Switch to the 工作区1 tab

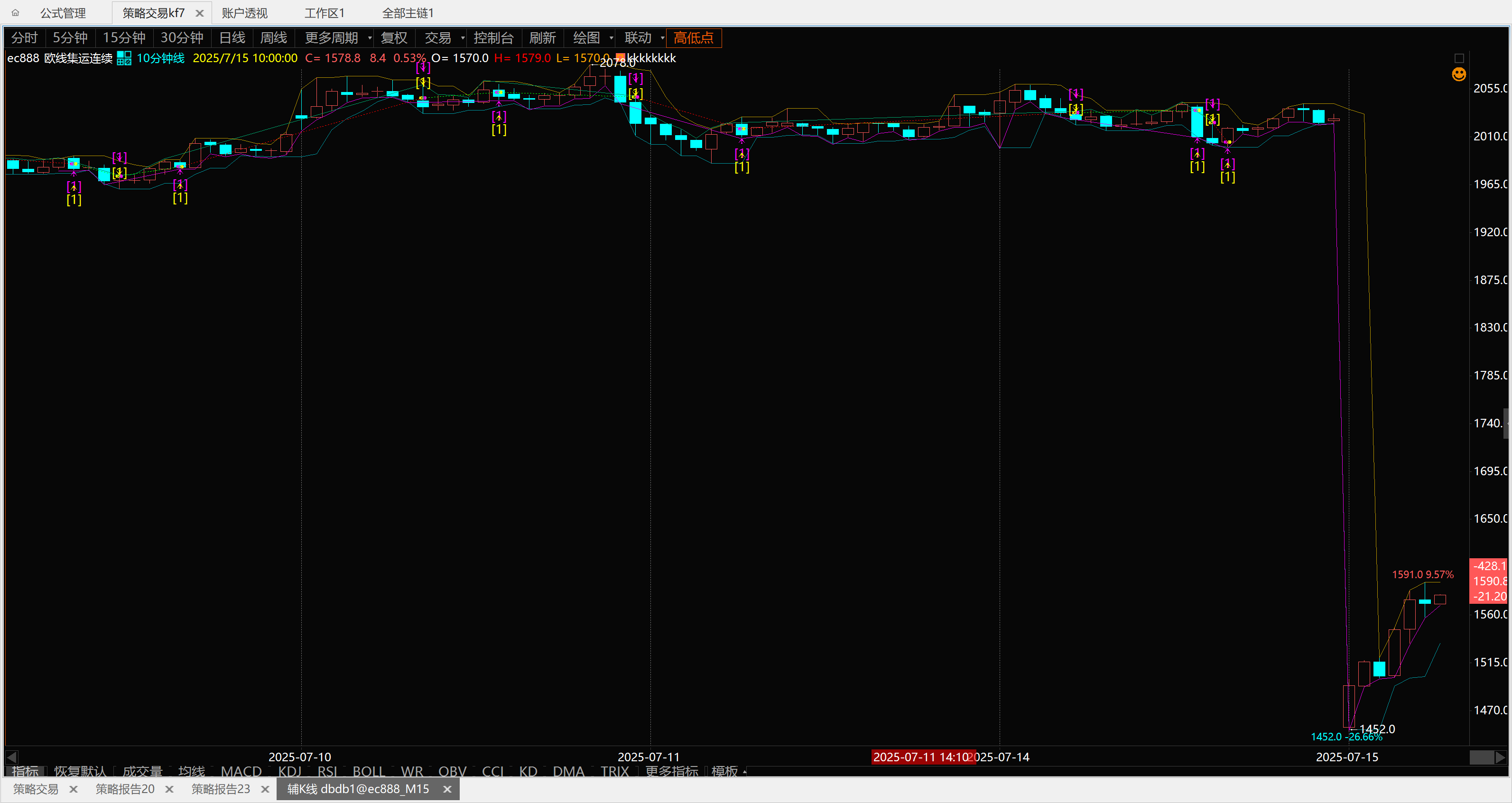(x=324, y=13)
